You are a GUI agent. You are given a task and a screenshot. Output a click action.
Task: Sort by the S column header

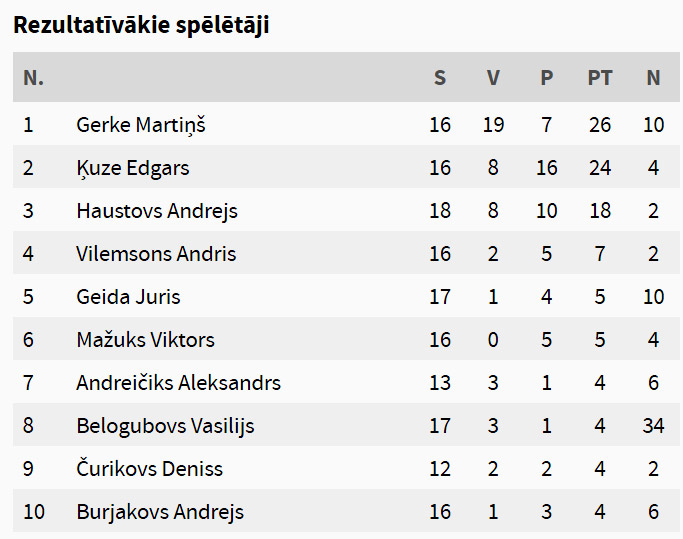(440, 78)
